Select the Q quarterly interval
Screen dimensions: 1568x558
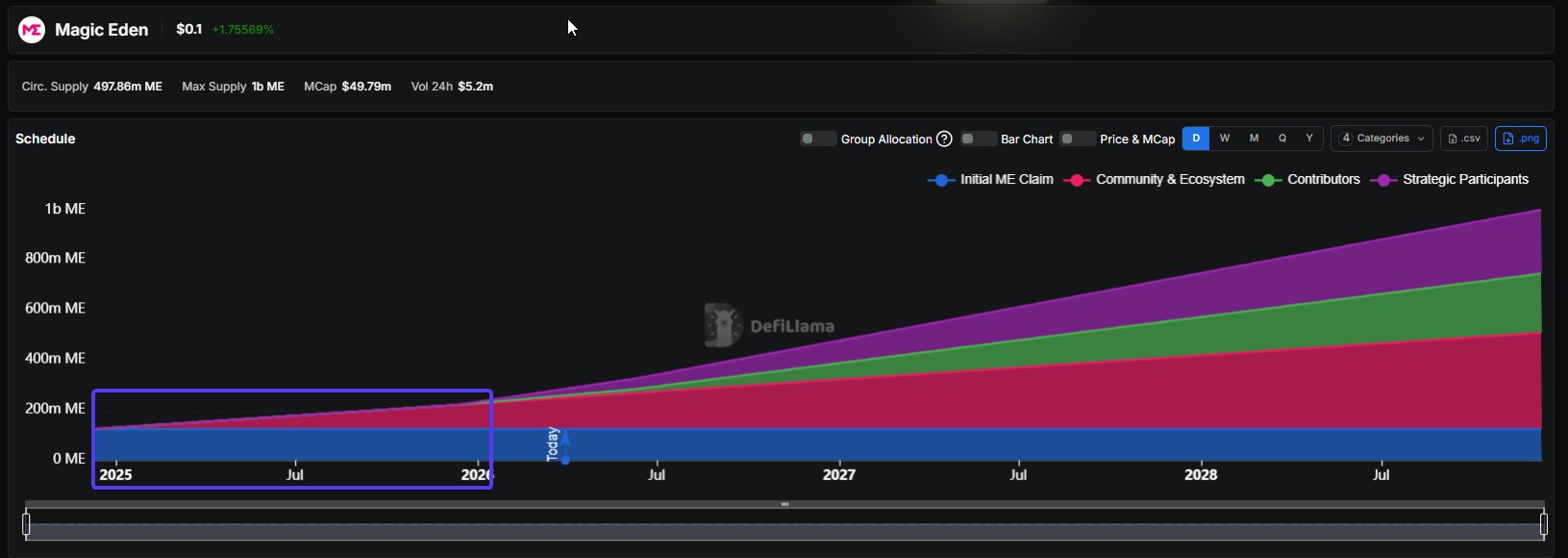point(1282,139)
